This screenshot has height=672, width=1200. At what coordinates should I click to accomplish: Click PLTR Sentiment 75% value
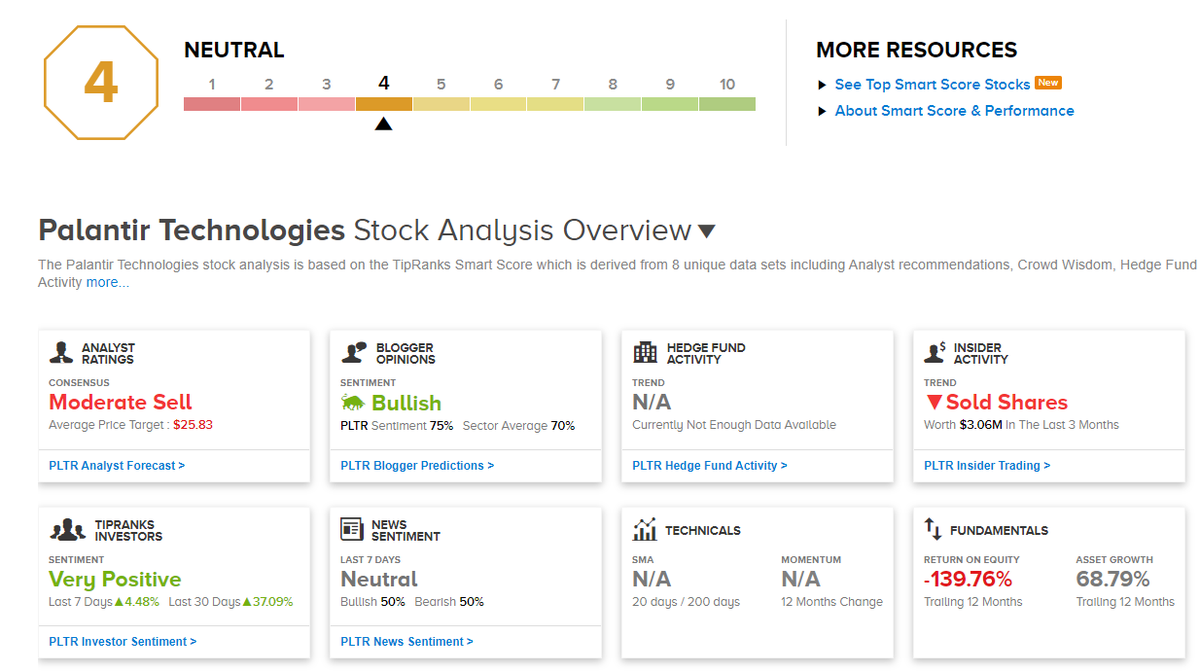pyautogui.click(x=441, y=426)
